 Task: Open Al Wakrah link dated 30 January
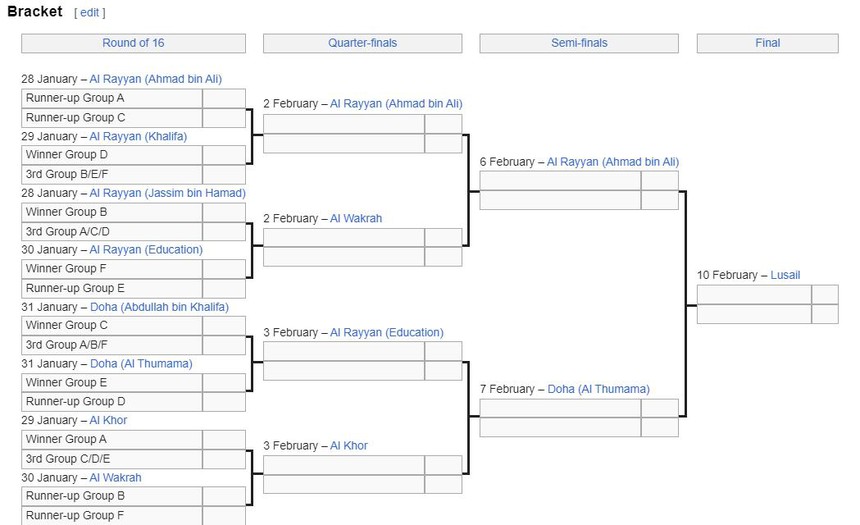[x=115, y=478]
